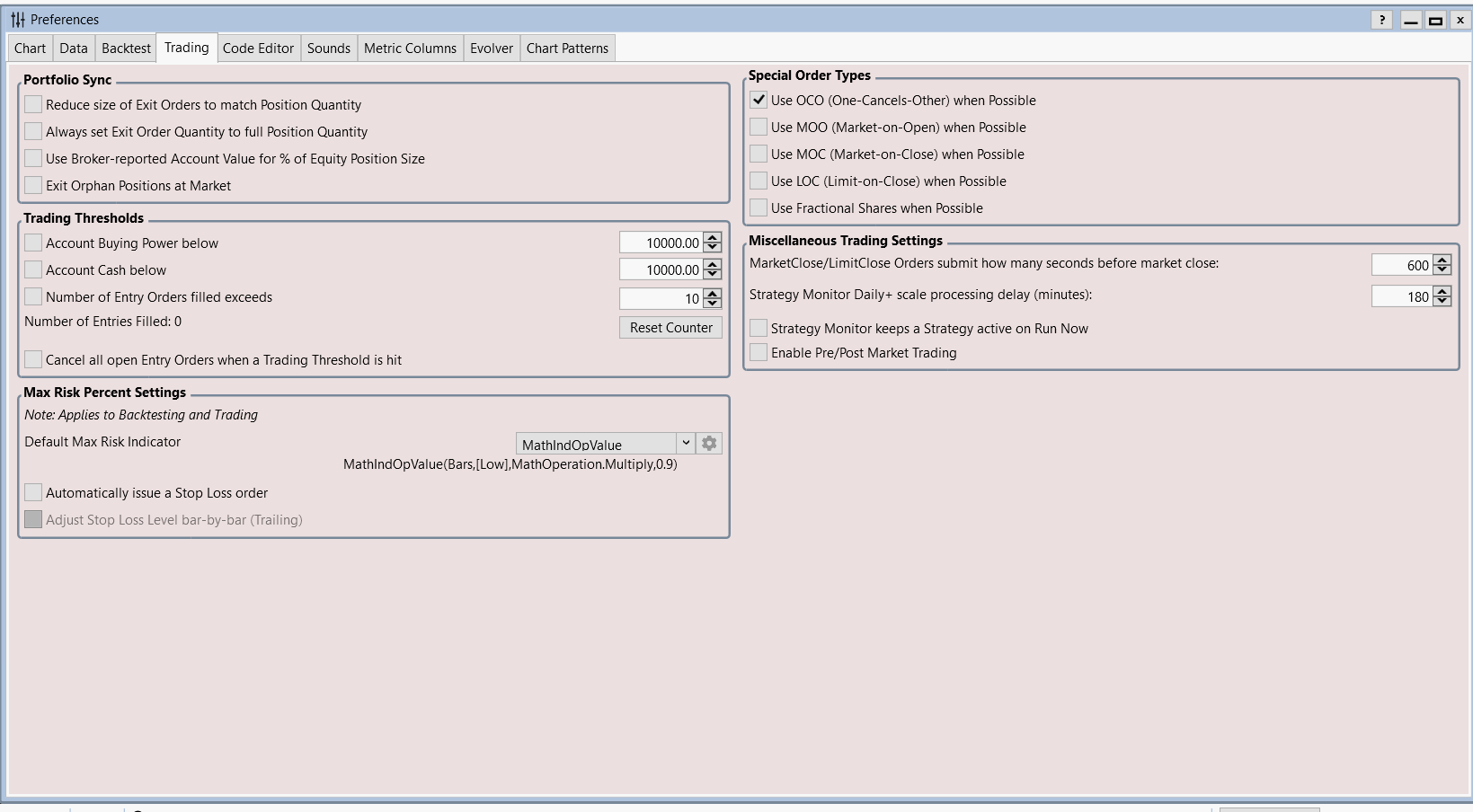This screenshot has height=812, width=1473.
Task: Increase Number of Entry Orders threshold
Action: tap(713, 293)
